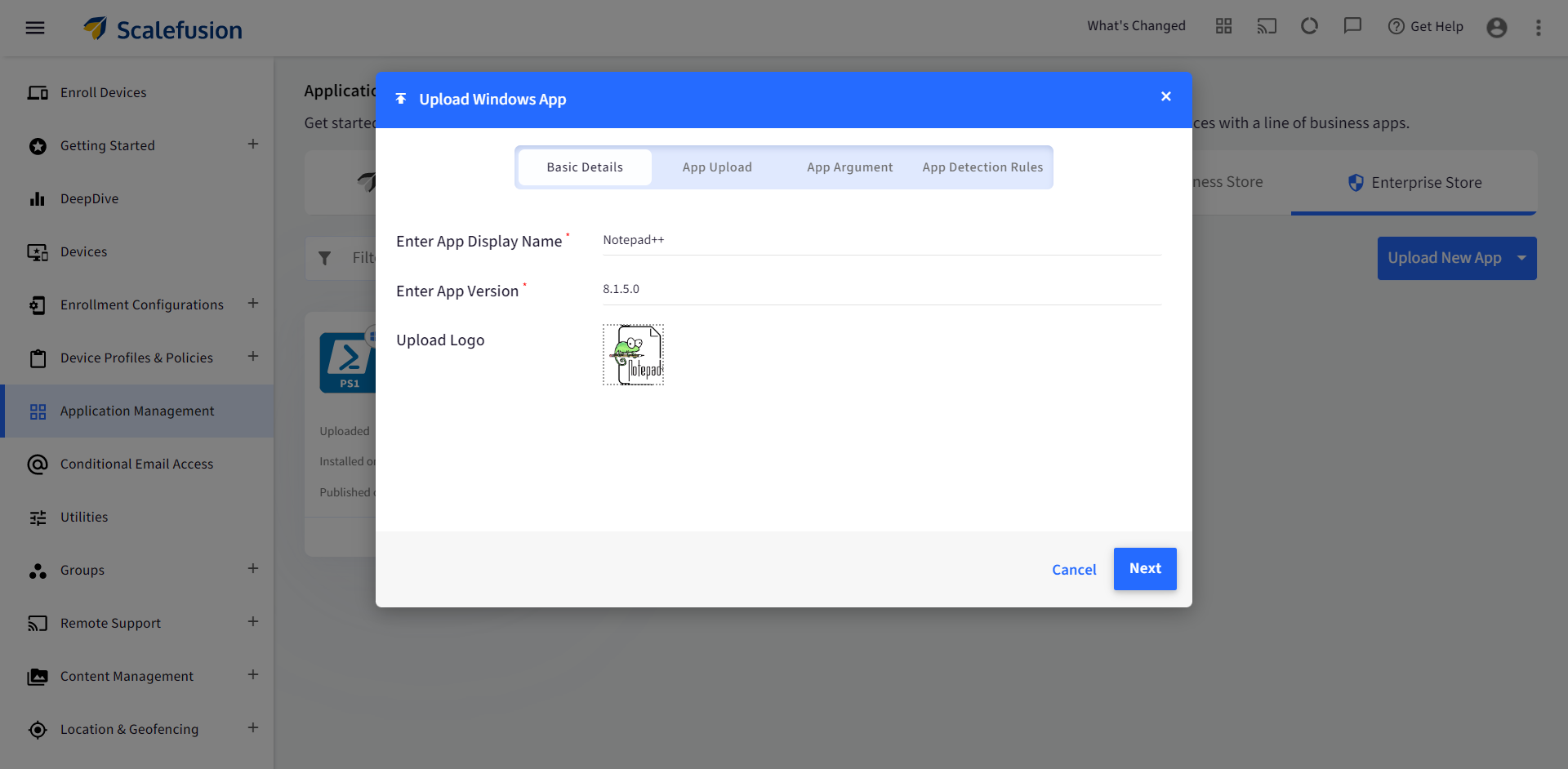Switch to the App Upload tab
Image resolution: width=1568 pixels, height=769 pixels.
click(717, 167)
